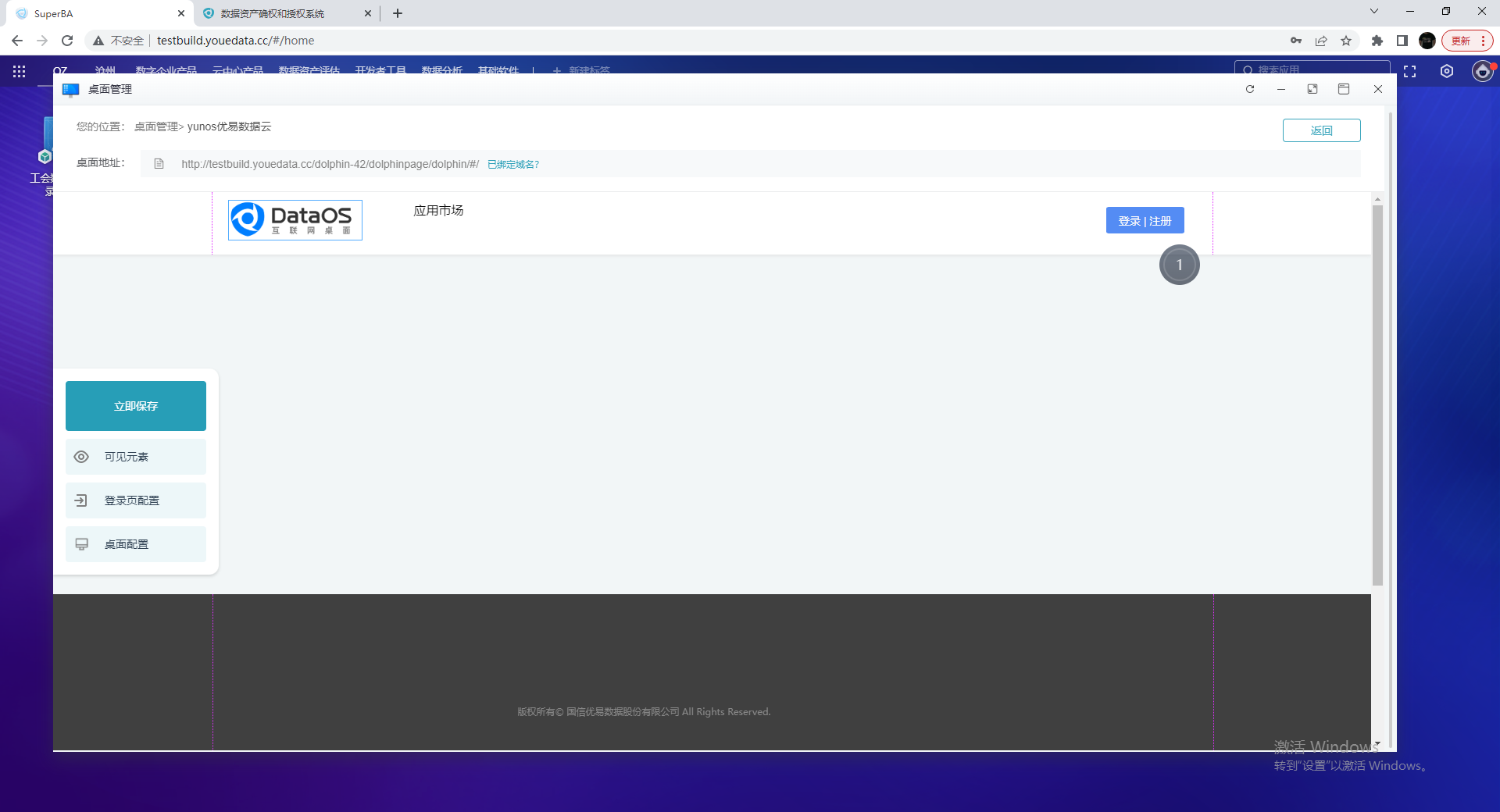Open the tab search chevron dropdown
Image resolution: width=1500 pixels, height=812 pixels.
[x=1374, y=12]
